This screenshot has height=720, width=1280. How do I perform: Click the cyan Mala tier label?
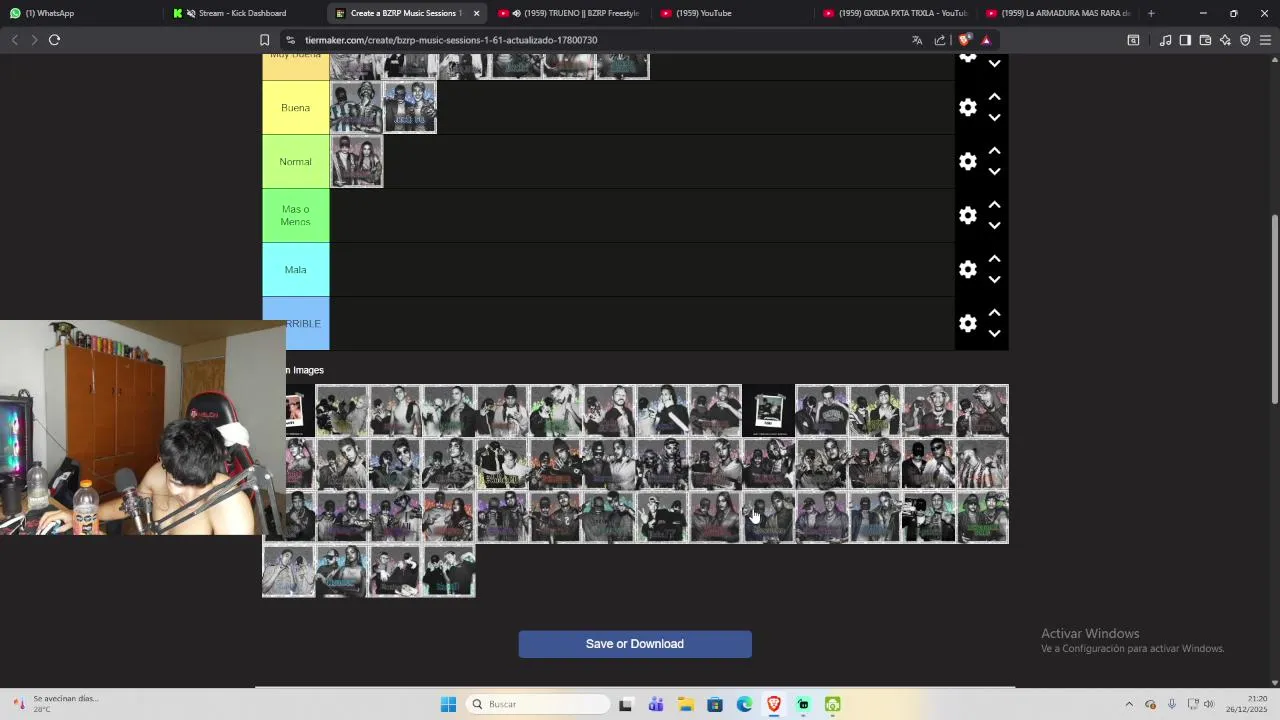[x=295, y=270]
